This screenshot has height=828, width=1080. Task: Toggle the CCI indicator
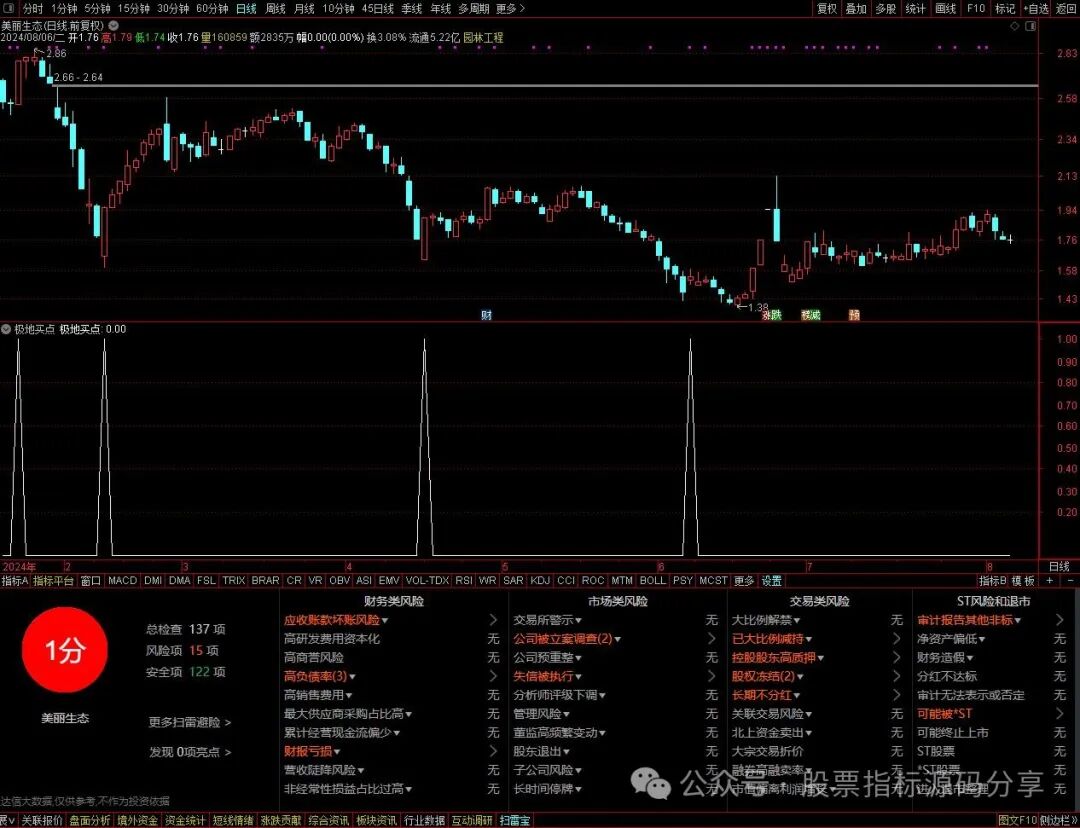click(566, 581)
